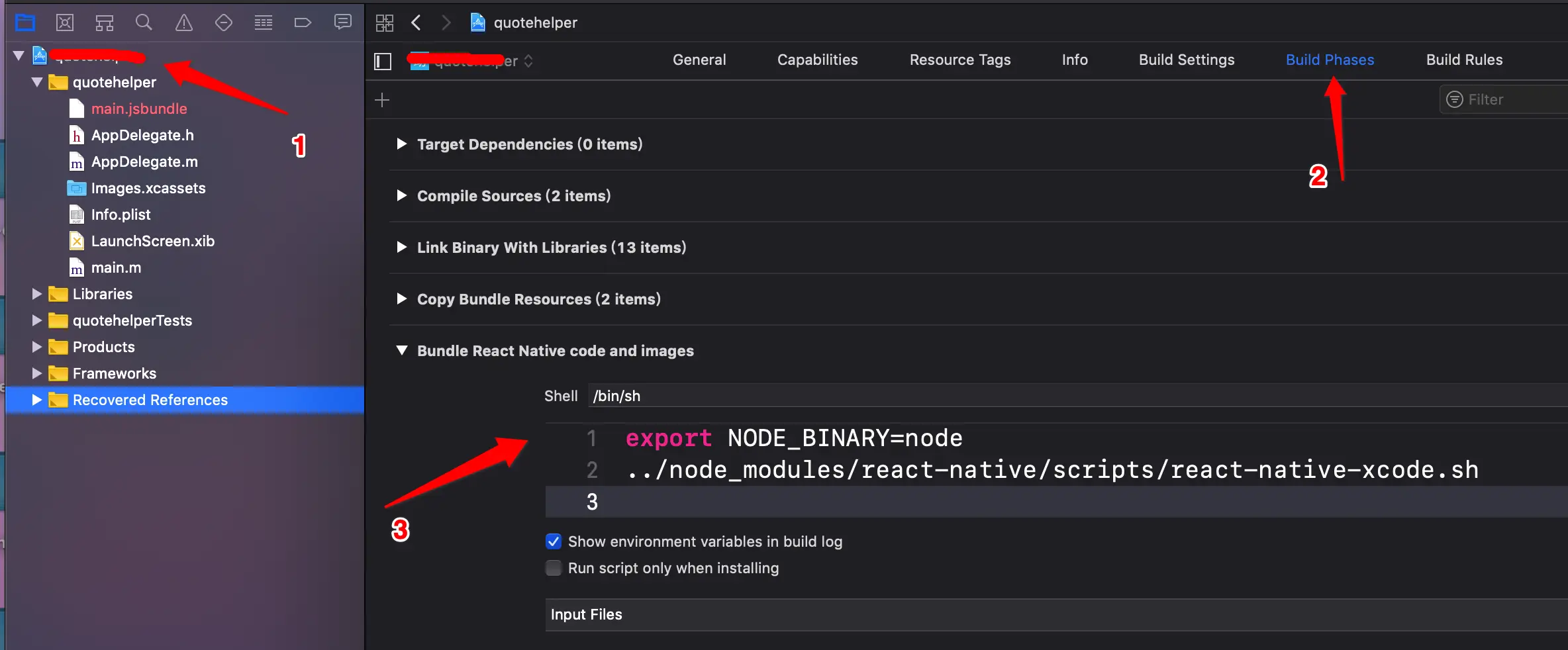Click the Filter search field

pos(1504,99)
